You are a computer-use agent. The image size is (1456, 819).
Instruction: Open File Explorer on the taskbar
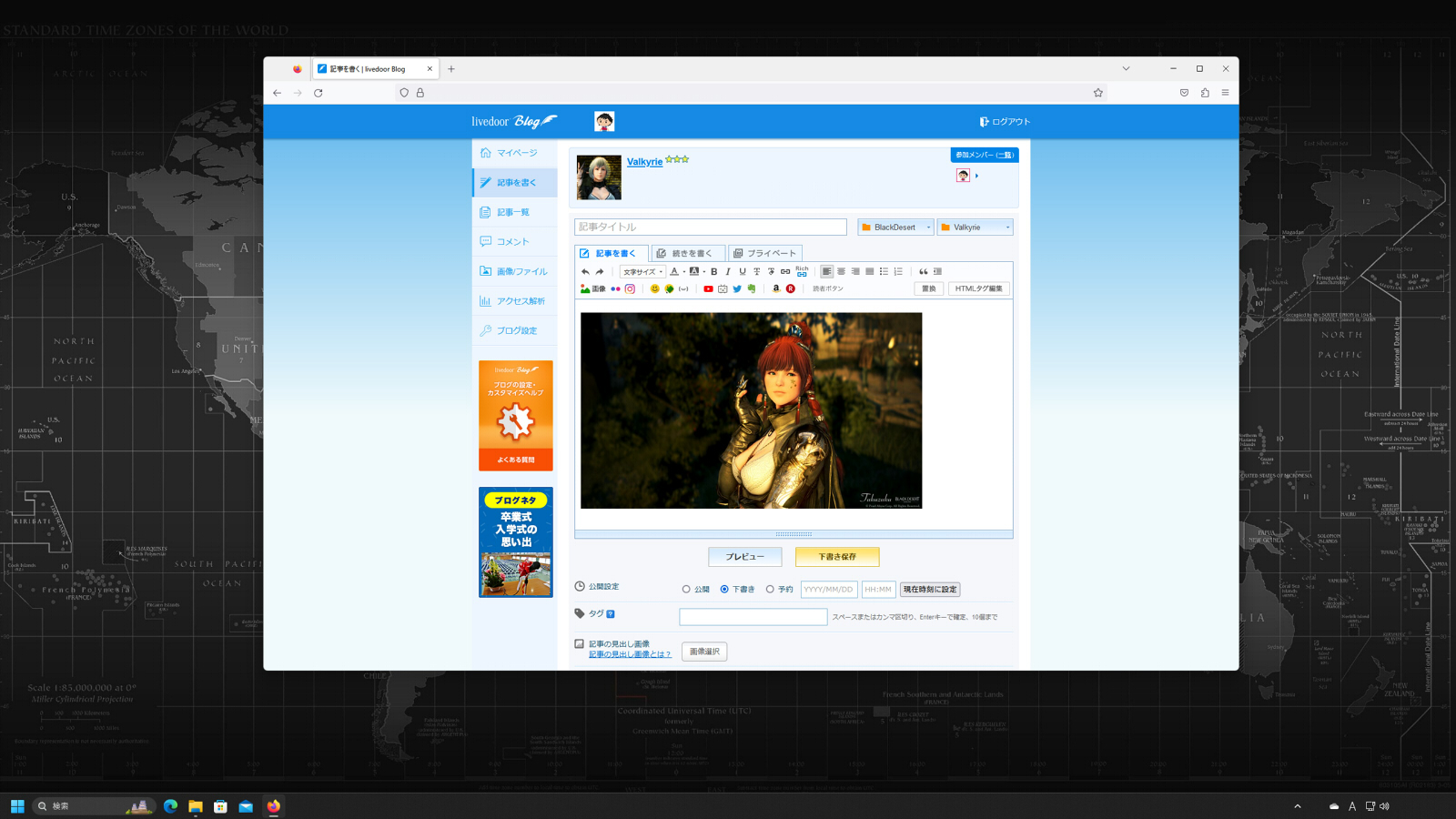coord(196,806)
